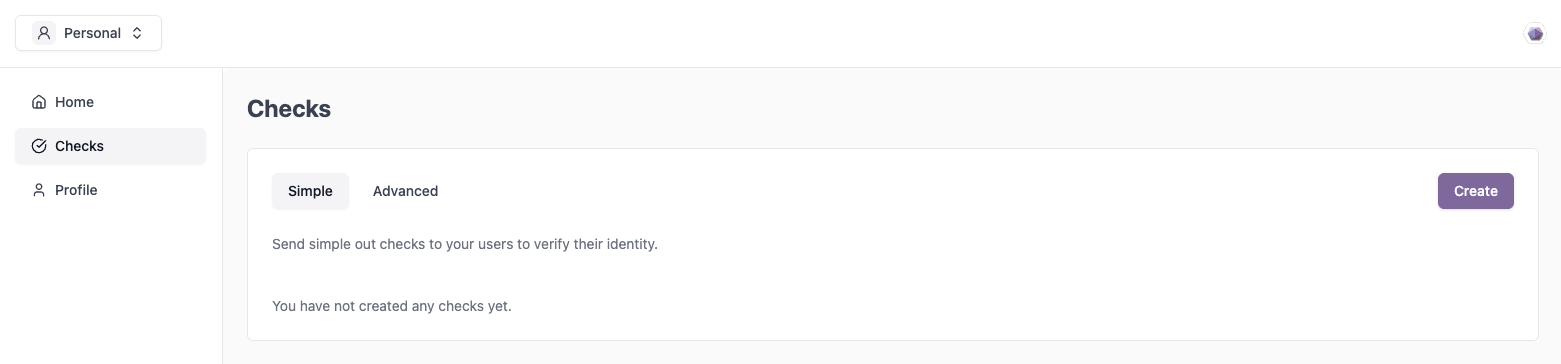Viewport: 1561px width, 364px height.
Task: Switch to the Simple tab
Action: 310,191
